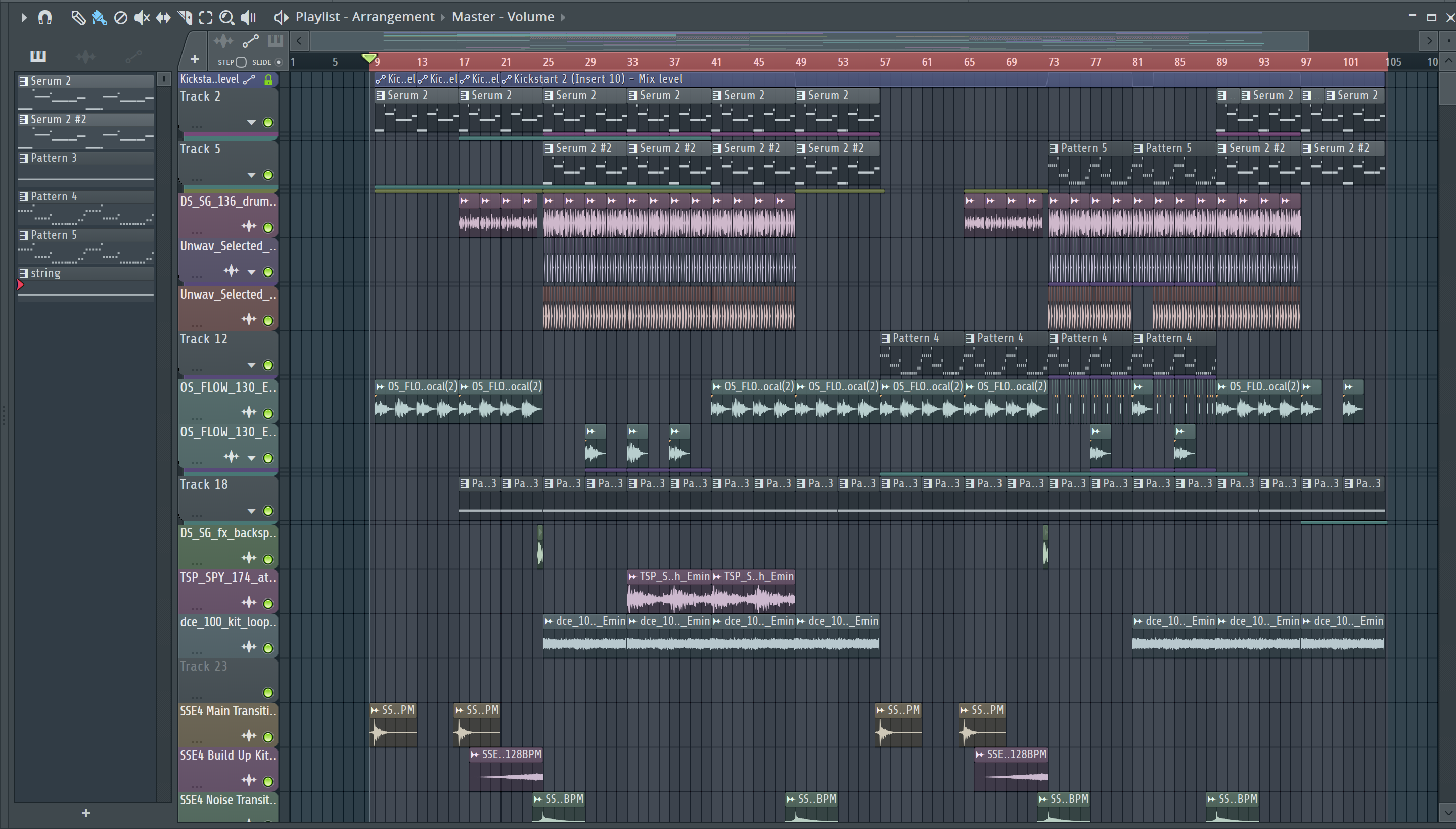Toggle lock icon on Kickstart level track
Screen dimensions: 1456x829
click(268, 80)
